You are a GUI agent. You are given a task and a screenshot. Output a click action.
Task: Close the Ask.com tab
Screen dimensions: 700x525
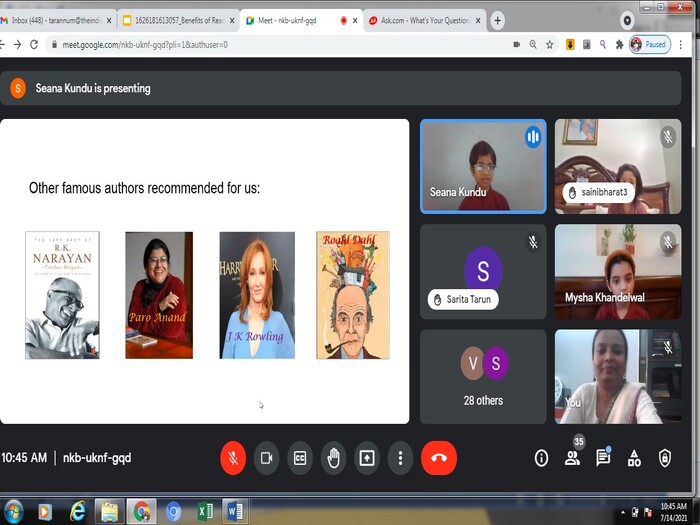478,21
